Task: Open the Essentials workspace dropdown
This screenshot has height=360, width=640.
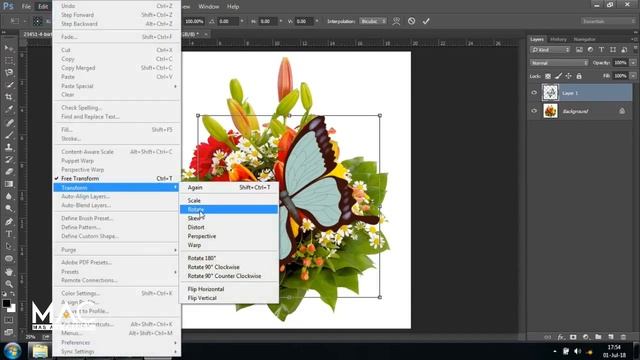Action: pos(608,21)
